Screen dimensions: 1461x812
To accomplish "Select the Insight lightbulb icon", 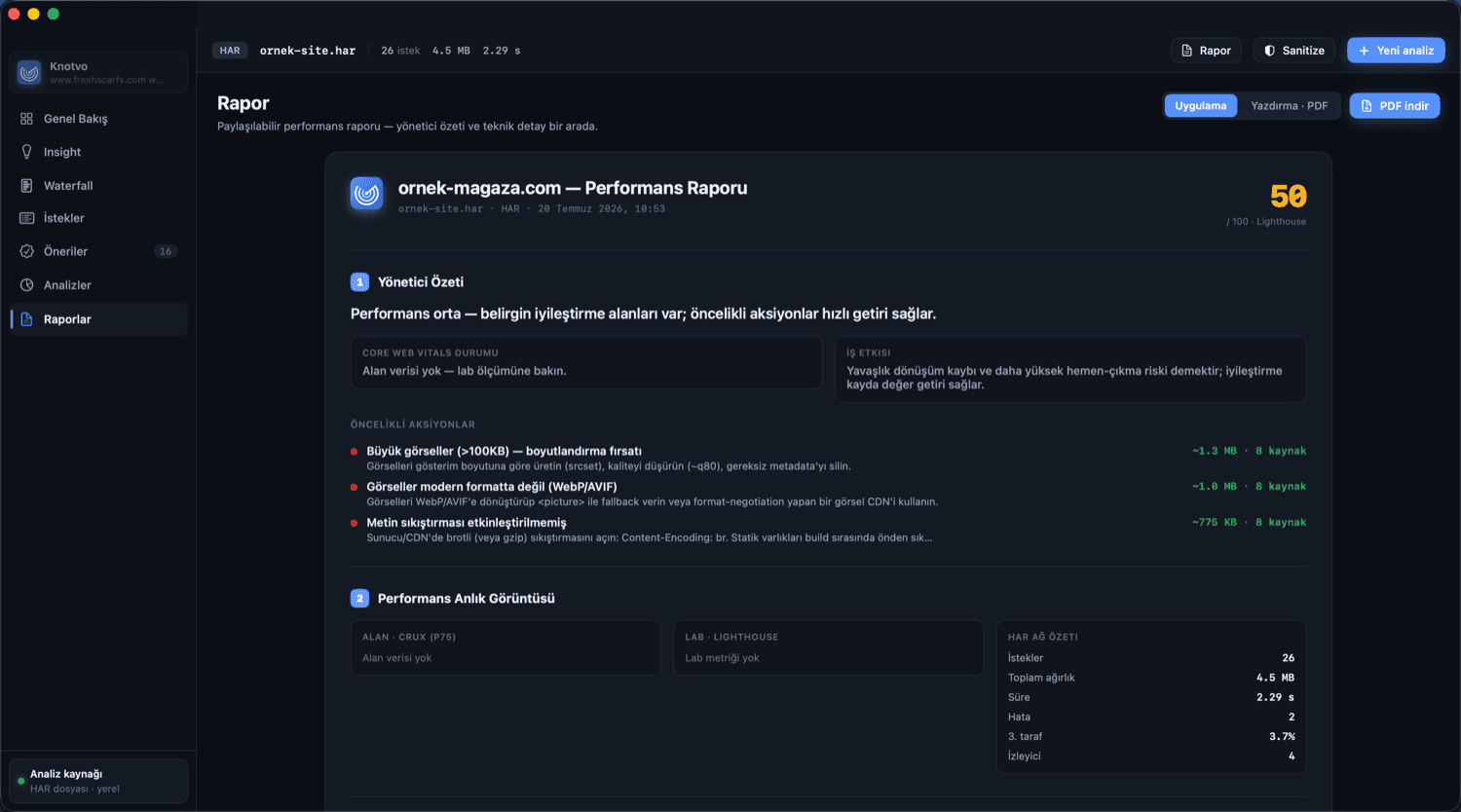I will 27,152.
